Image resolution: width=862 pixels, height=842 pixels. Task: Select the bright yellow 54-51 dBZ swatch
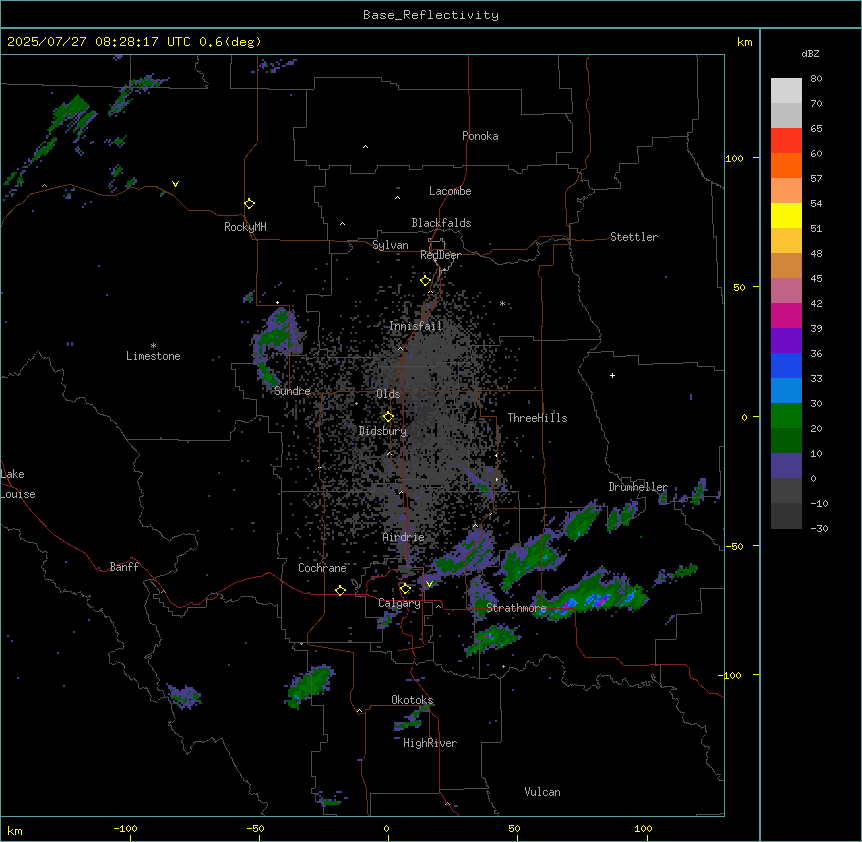pos(786,215)
